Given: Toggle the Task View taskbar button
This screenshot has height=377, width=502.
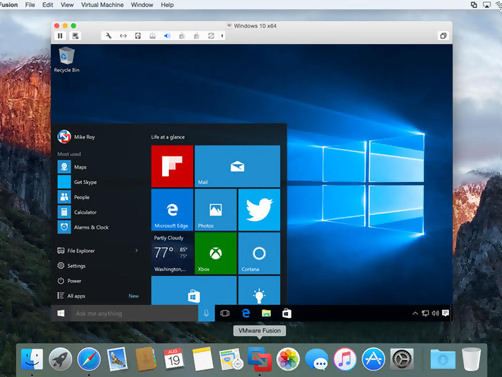Looking at the screenshot, I should click(x=225, y=313).
